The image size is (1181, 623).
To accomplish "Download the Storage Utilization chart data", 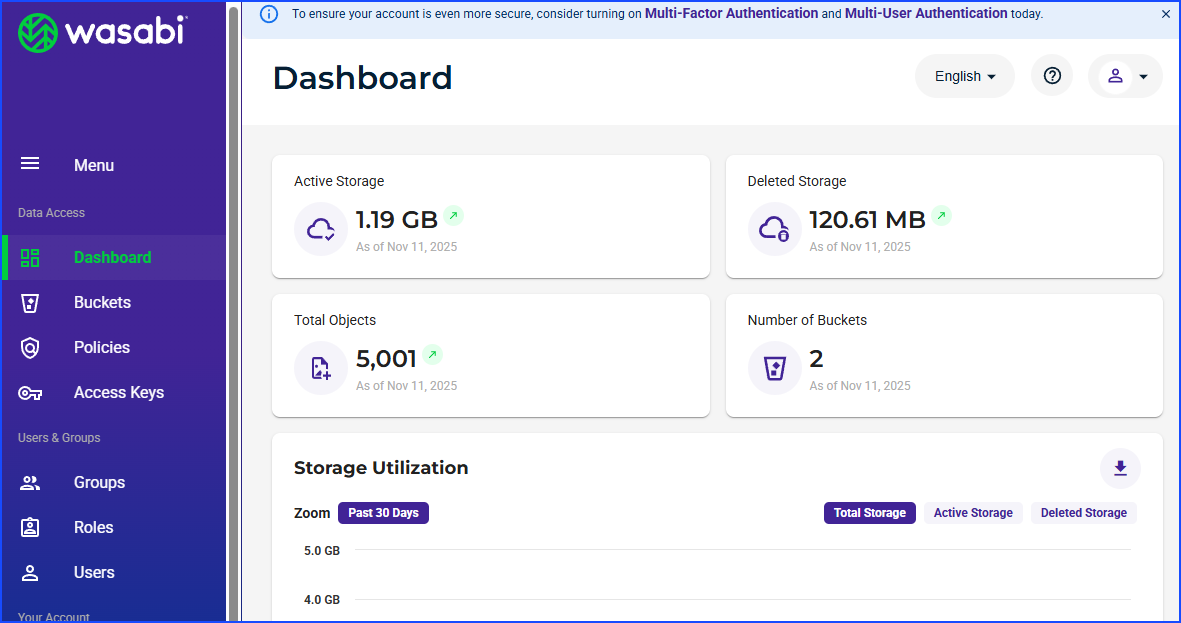I will pyautogui.click(x=1120, y=468).
